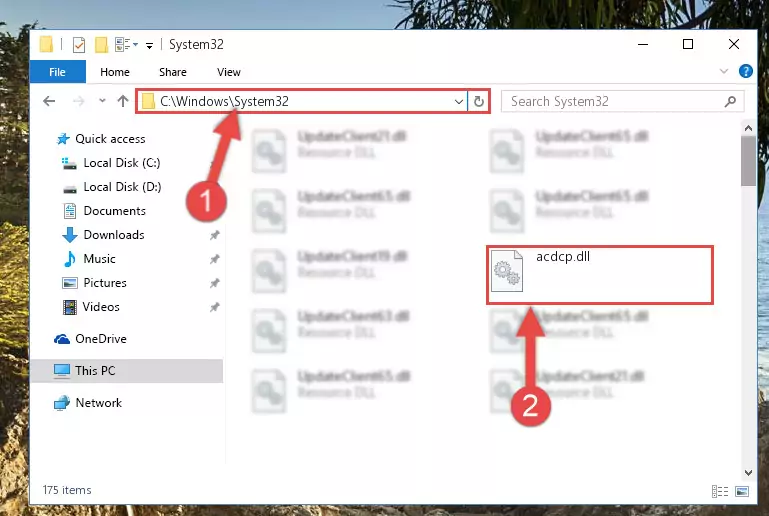This screenshot has width=769, height=516.
Task: Switch to large icons view
Action: coord(742,491)
